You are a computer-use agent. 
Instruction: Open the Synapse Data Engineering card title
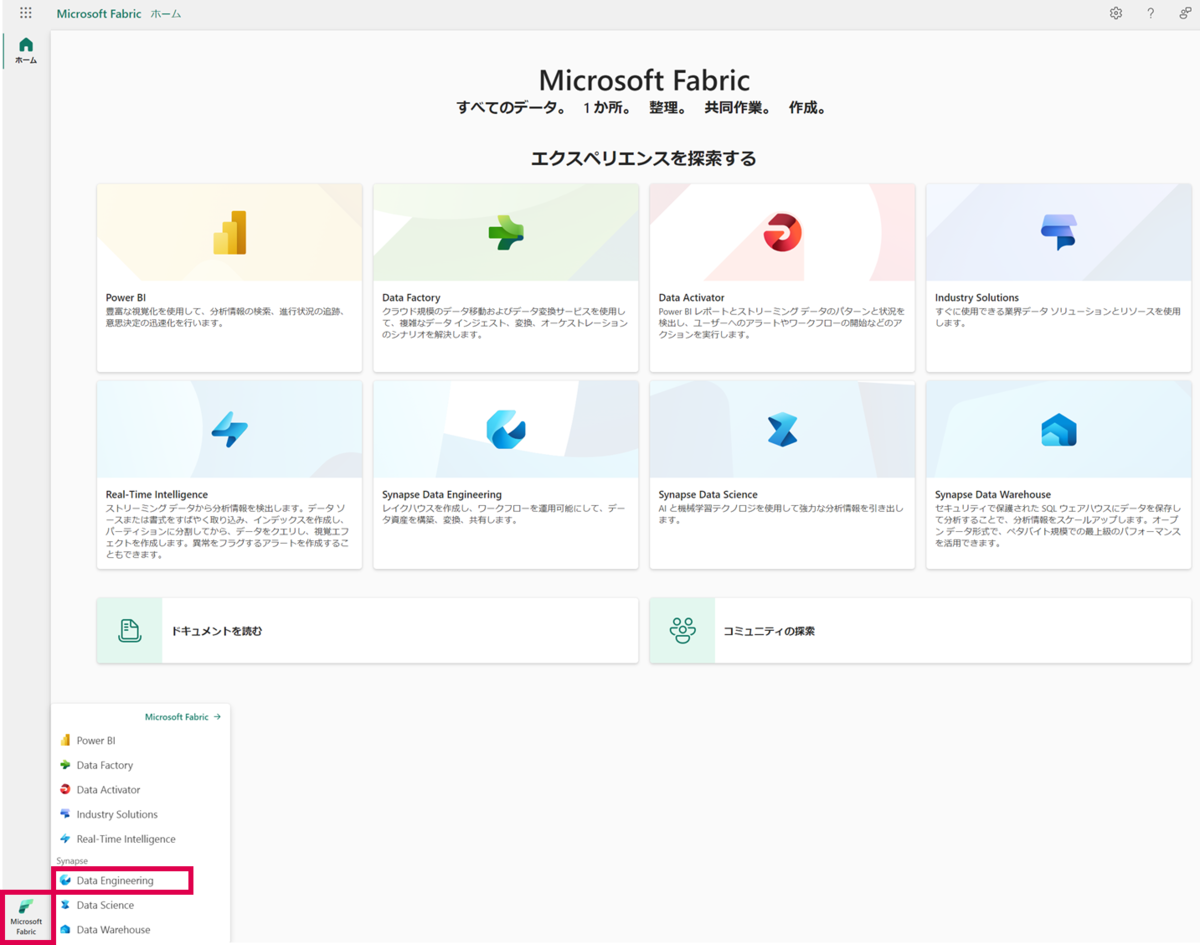[x=442, y=495]
